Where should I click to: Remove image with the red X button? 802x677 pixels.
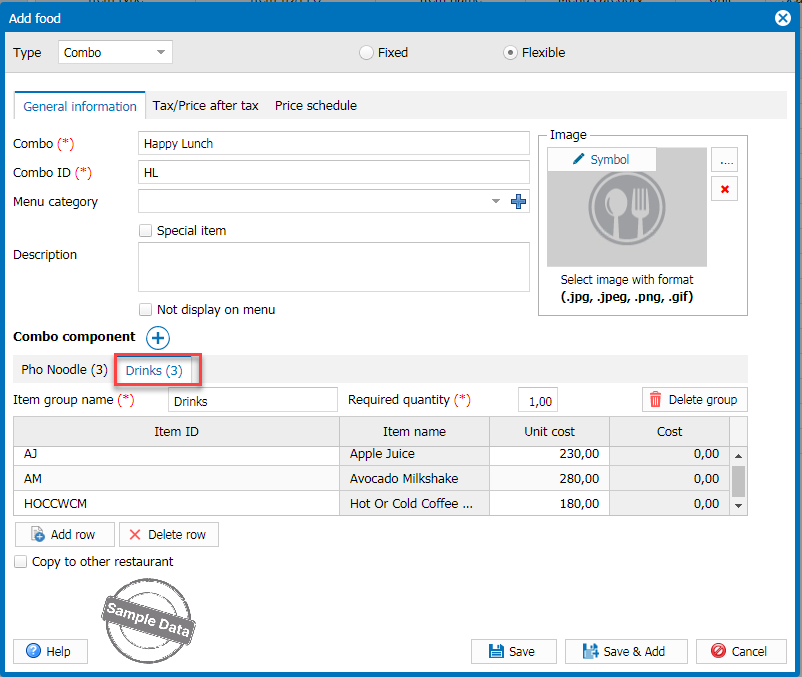[x=724, y=189]
